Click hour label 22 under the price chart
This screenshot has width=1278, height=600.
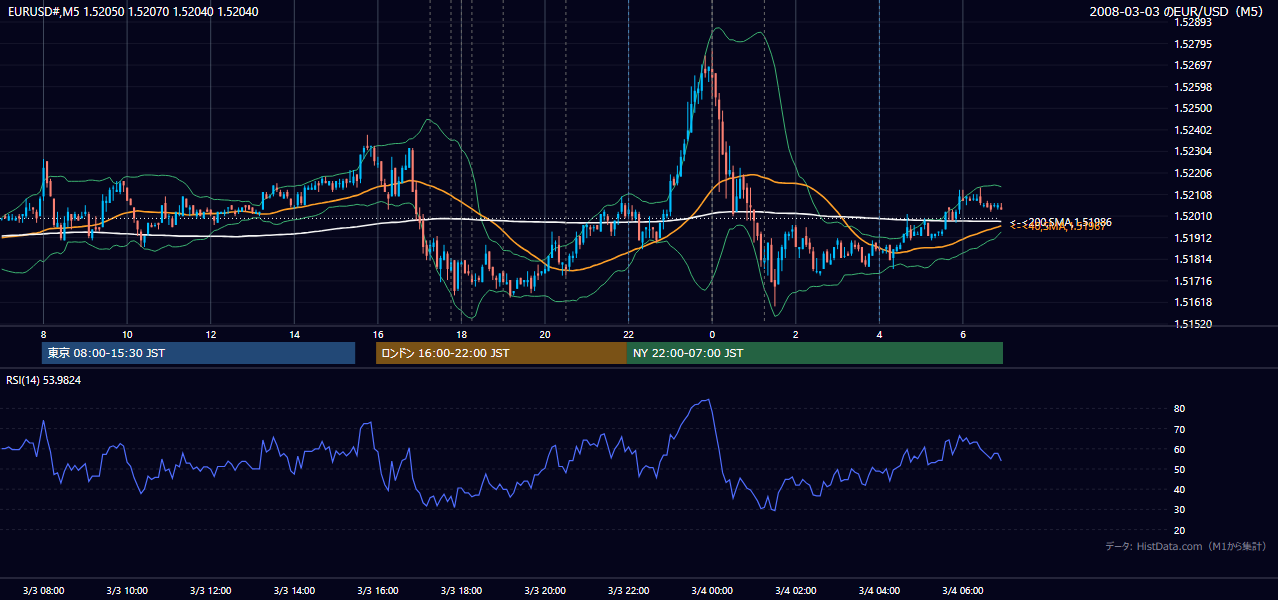628,334
